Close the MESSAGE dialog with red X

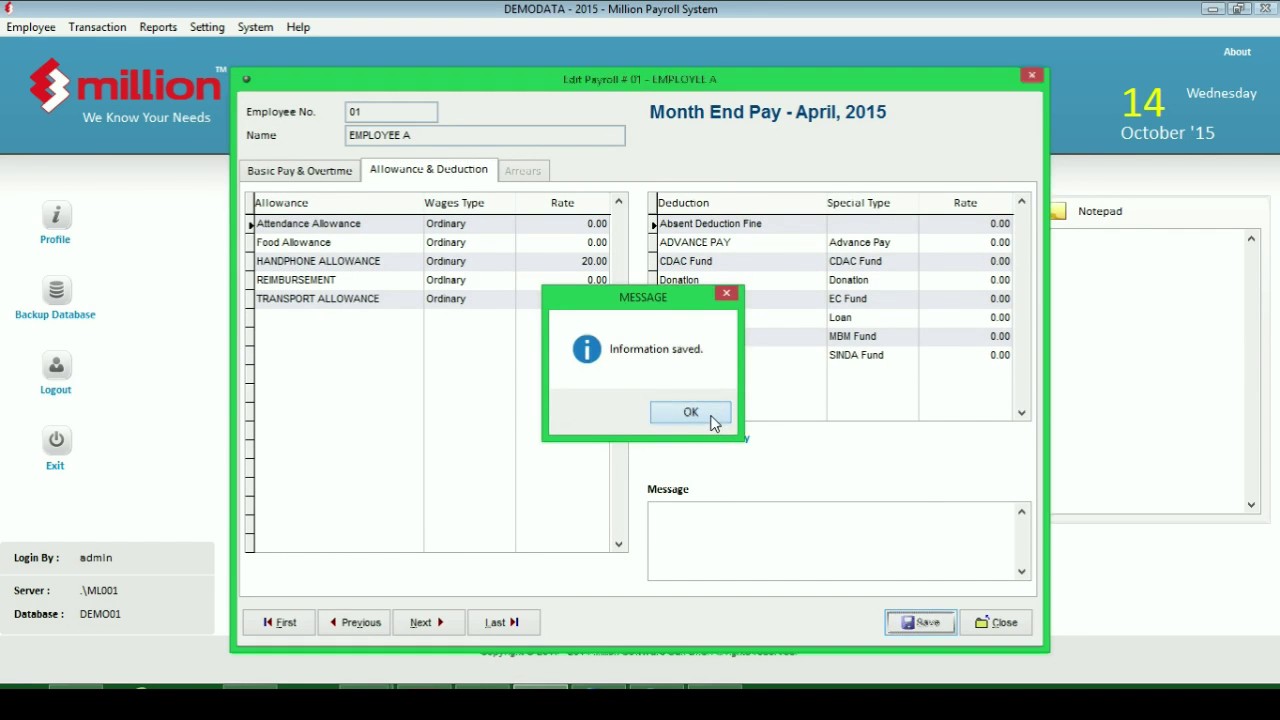click(727, 293)
